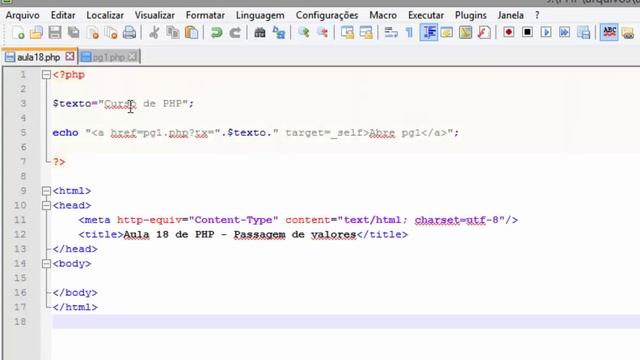Collapse the <head> fold marker
The image size is (640, 360).
tap(46, 205)
